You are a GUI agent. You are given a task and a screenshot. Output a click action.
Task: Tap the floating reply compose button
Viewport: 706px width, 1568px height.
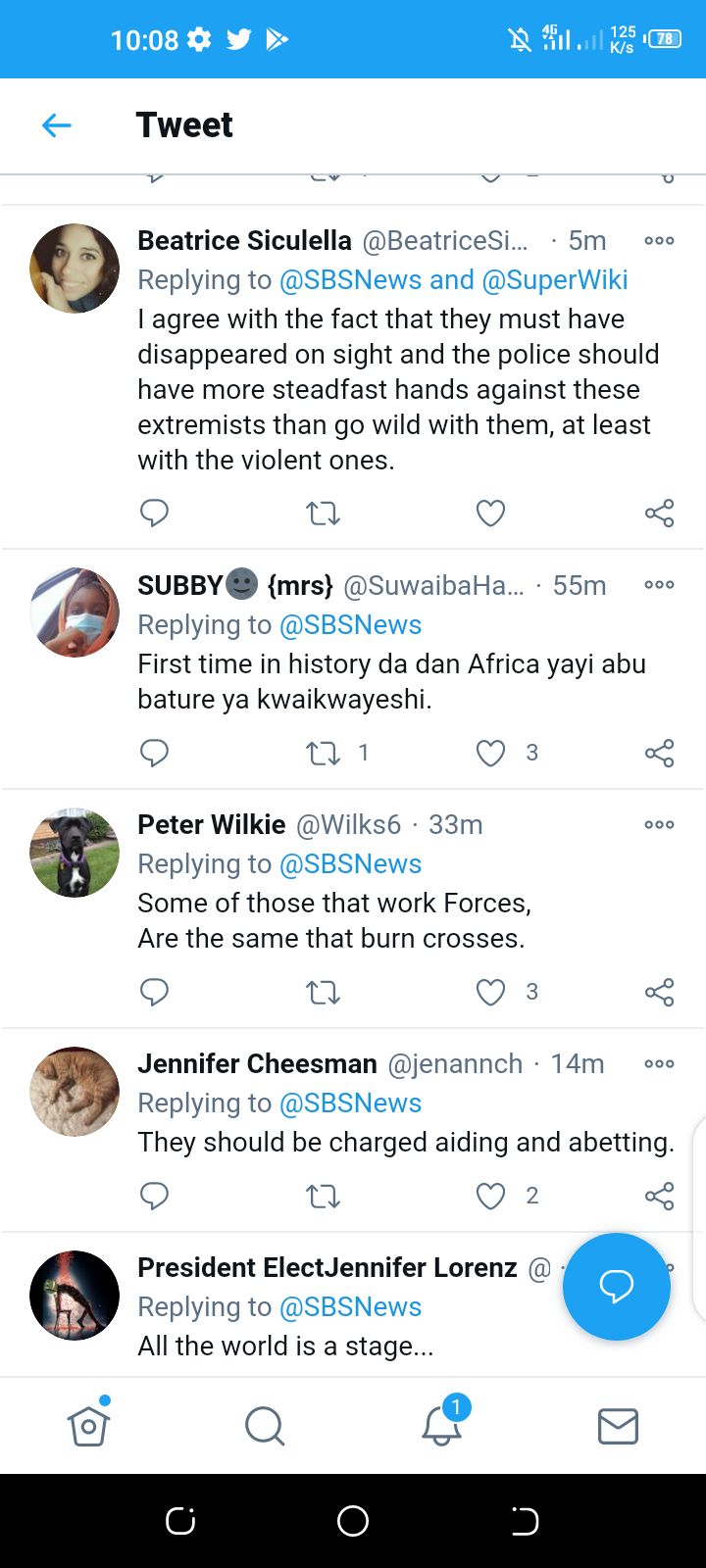pyautogui.click(x=617, y=1286)
